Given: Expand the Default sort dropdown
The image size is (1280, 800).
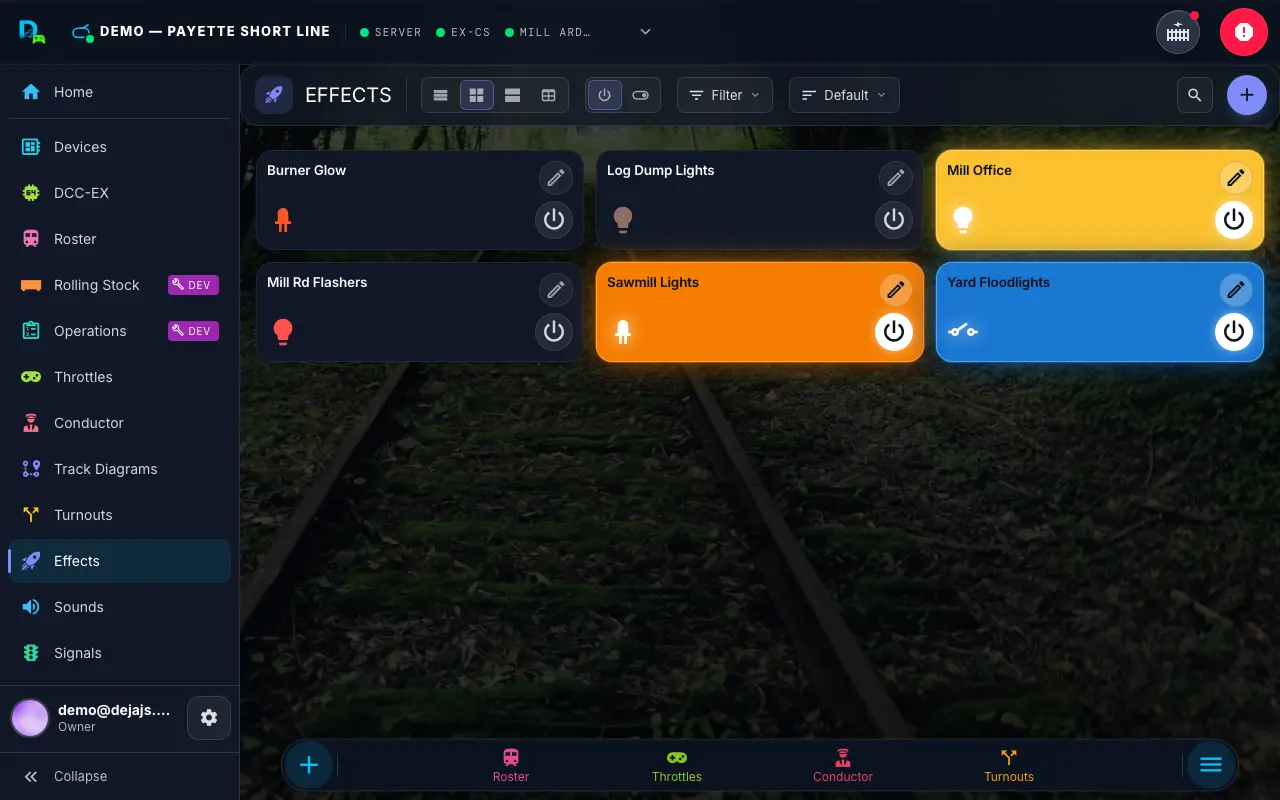Looking at the screenshot, I should coord(844,96).
